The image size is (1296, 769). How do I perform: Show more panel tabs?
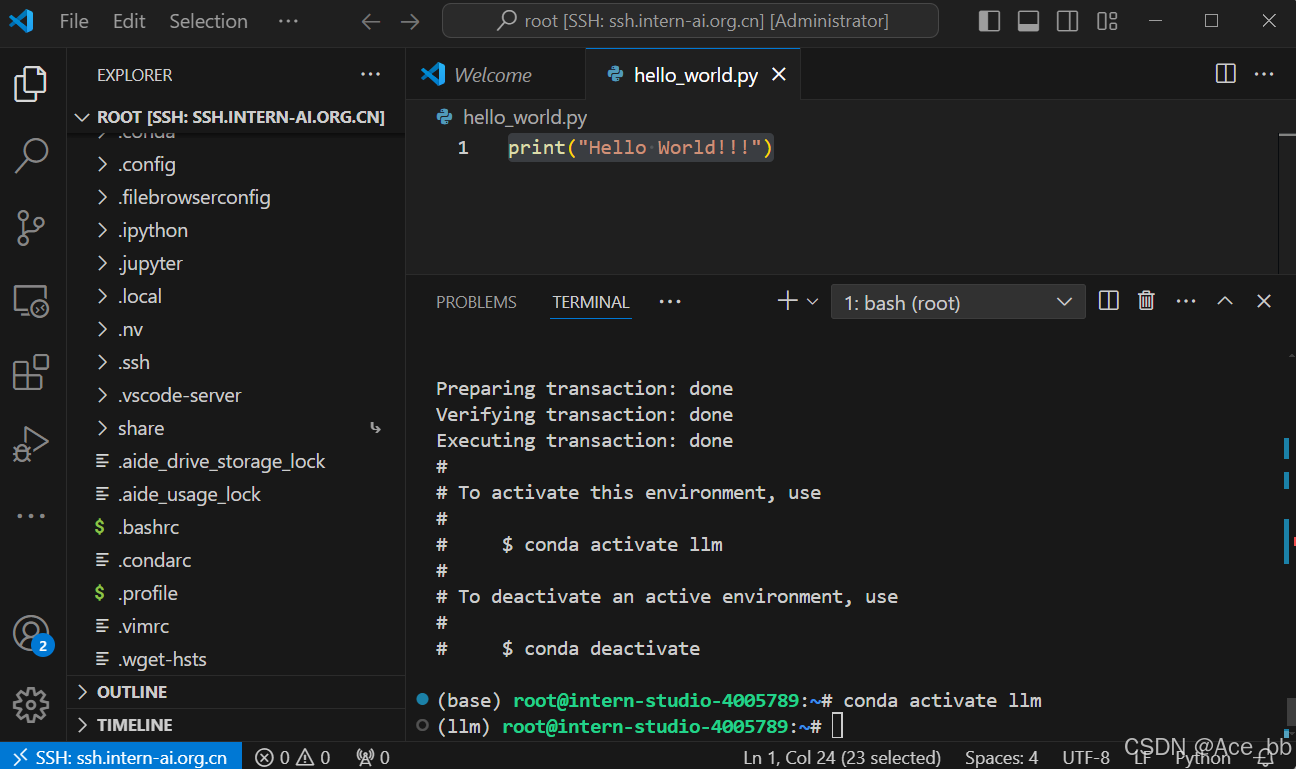pyautogui.click(x=670, y=301)
